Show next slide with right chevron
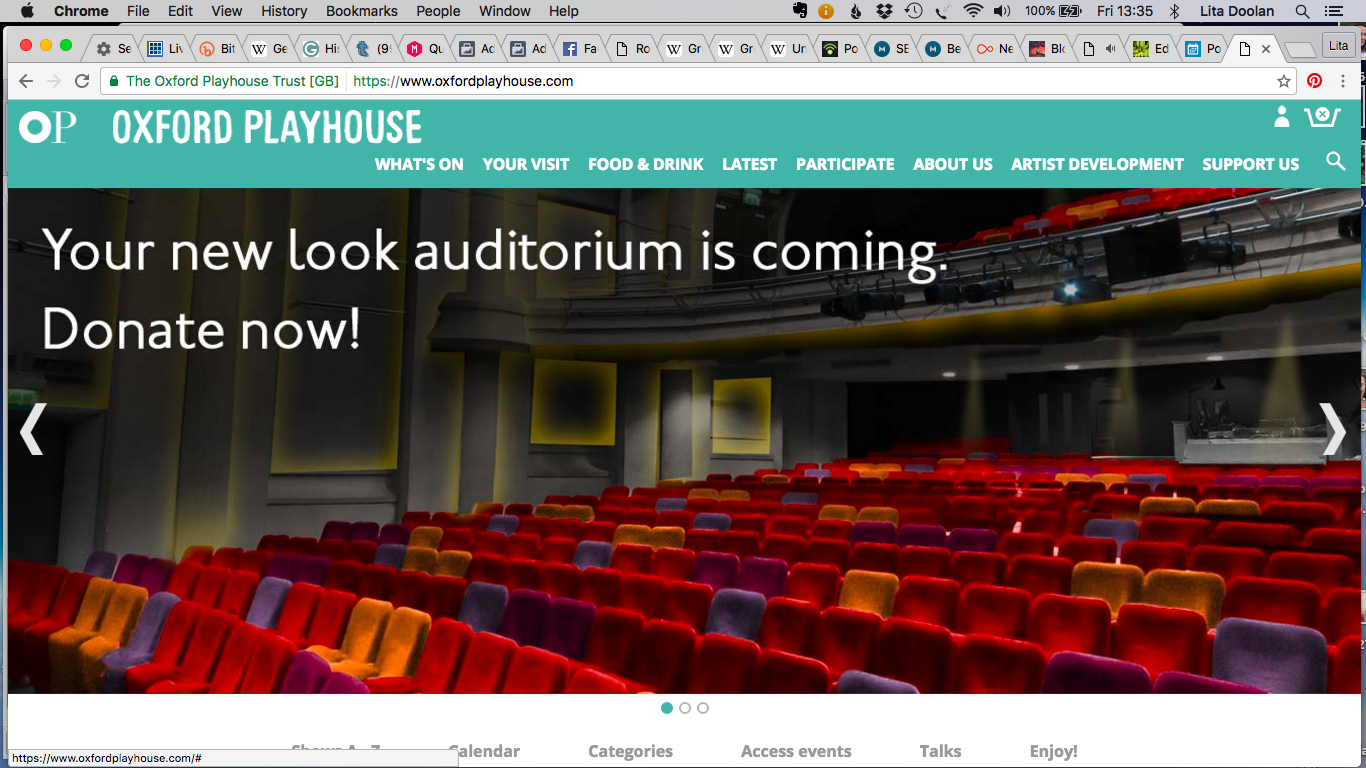Screen dimensions: 1366x768 click(x=1332, y=430)
